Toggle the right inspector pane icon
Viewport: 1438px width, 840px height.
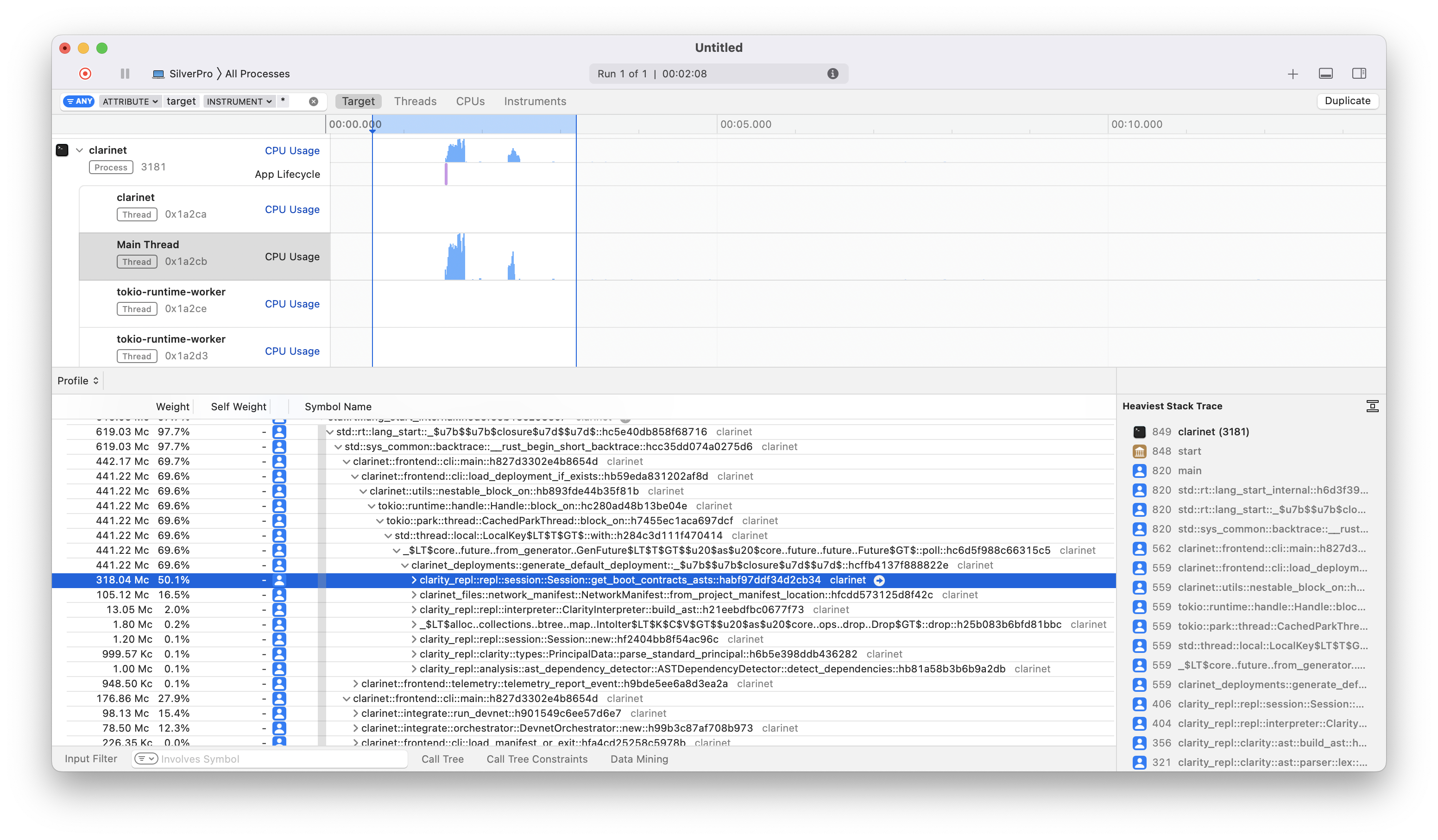tap(1360, 74)
